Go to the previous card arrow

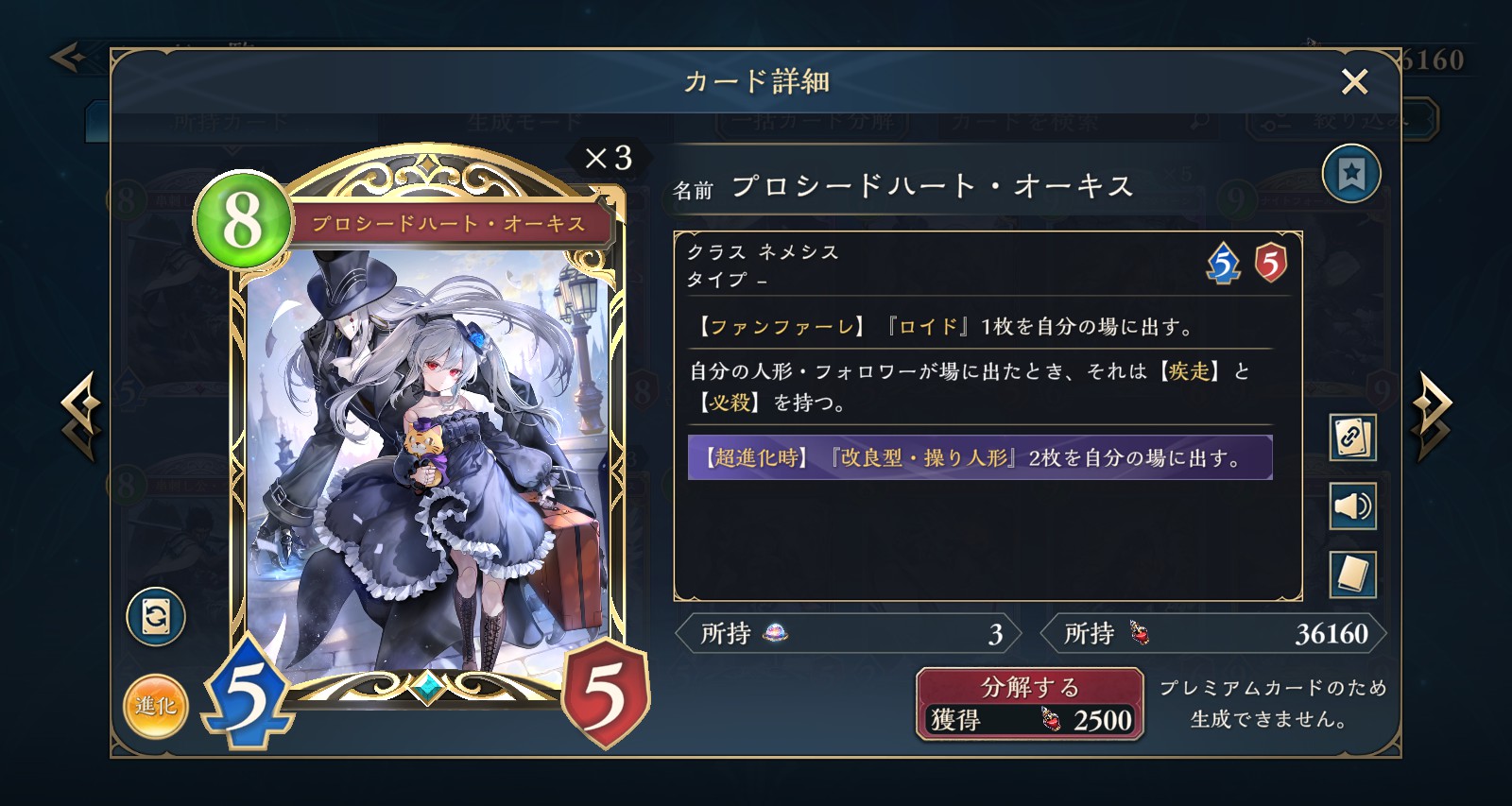81,416
